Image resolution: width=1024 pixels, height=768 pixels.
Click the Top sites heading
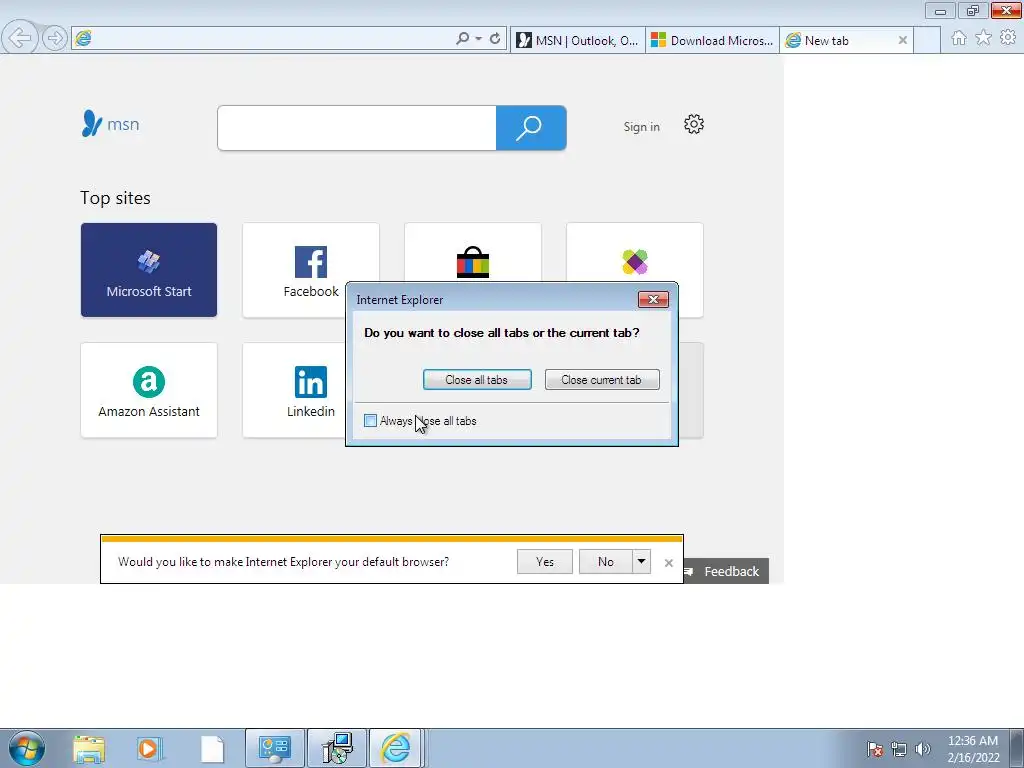[x=115, y=198]
